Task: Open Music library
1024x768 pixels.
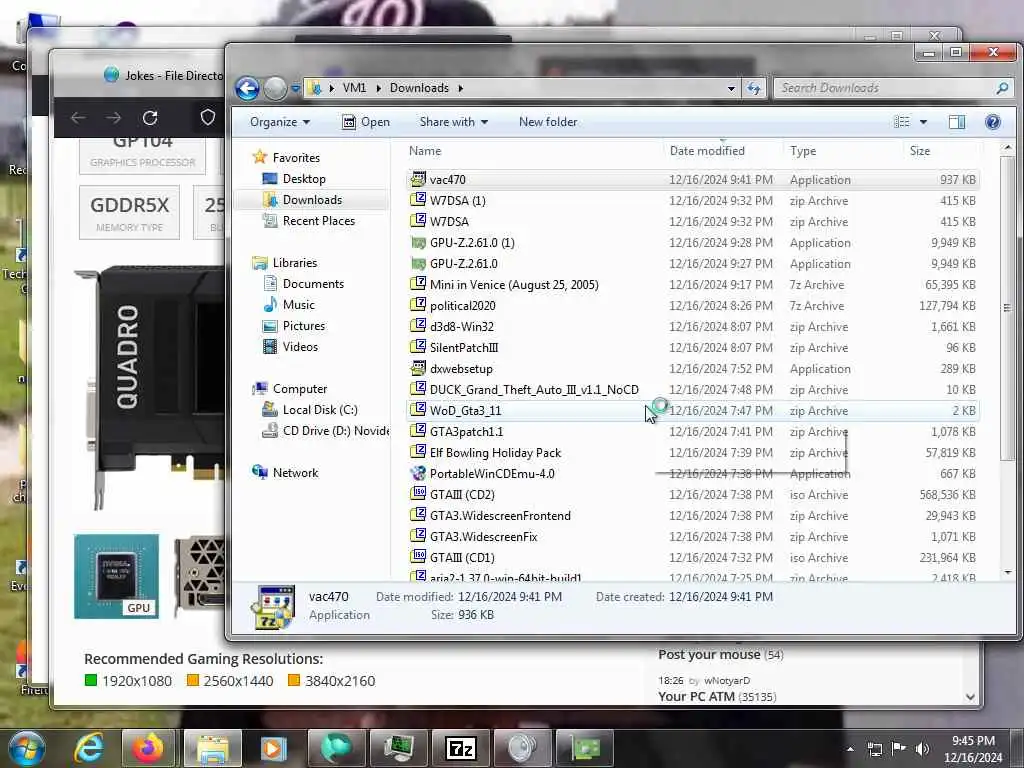Action: pyautogui.click(x=298, y=304)
